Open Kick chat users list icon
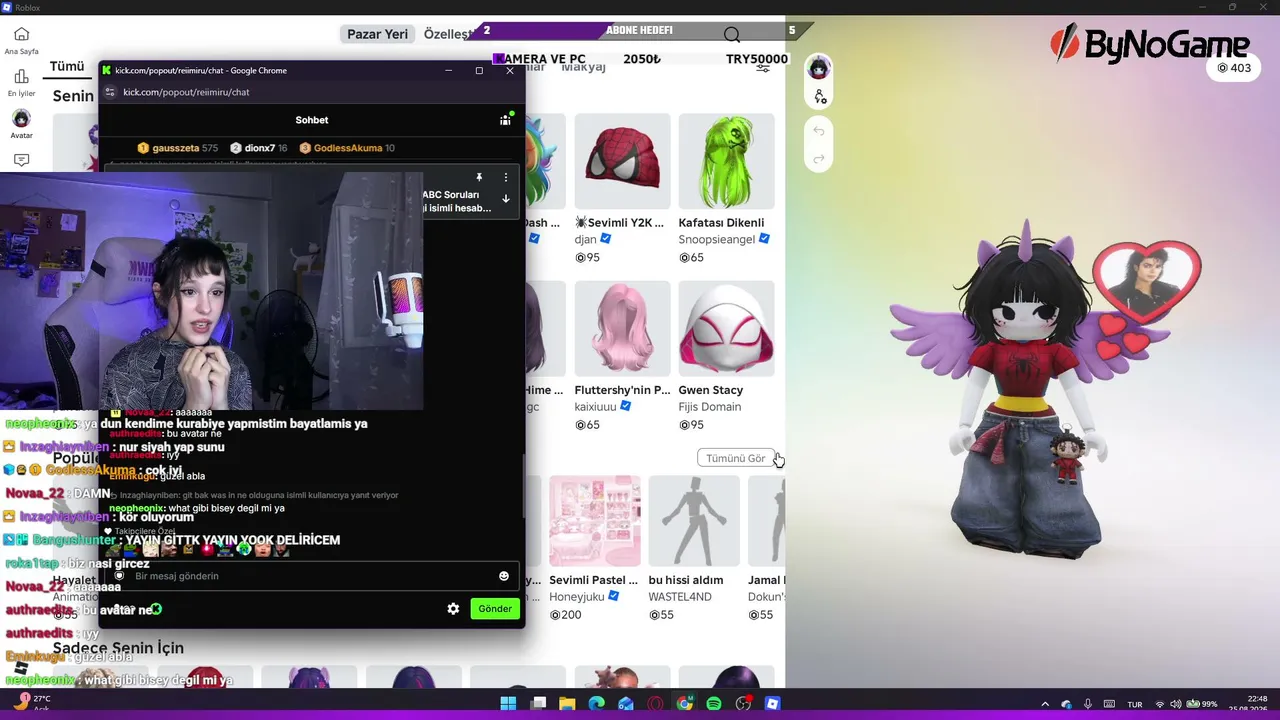 pos(505,120)
